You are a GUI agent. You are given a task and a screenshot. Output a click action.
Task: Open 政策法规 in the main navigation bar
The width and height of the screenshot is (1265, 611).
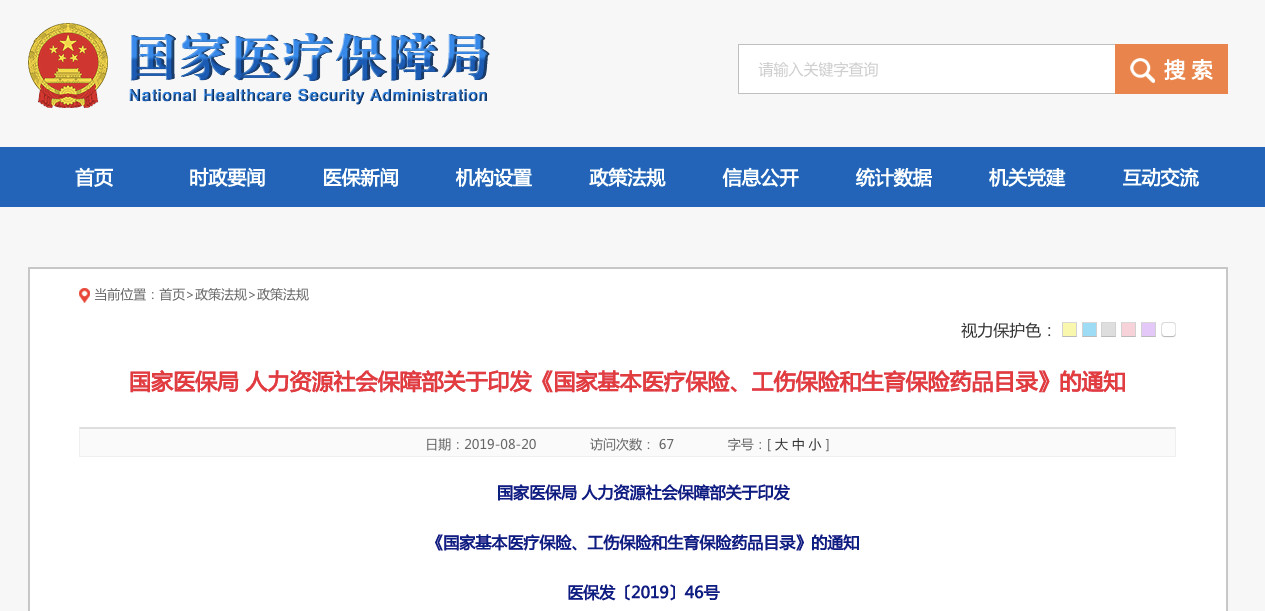click(627, 178)
